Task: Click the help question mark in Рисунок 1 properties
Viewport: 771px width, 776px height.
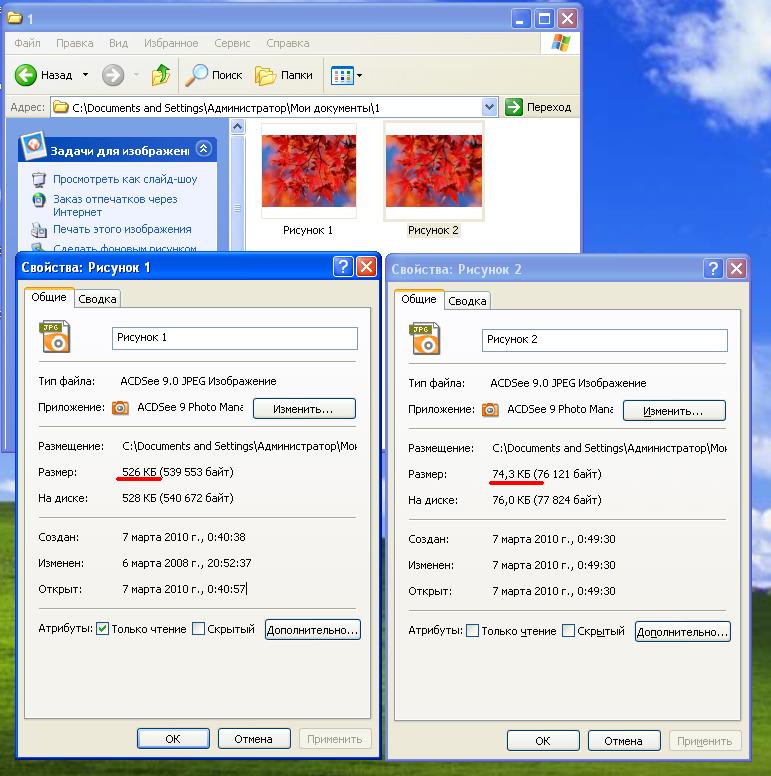Action: pos(343,266)
